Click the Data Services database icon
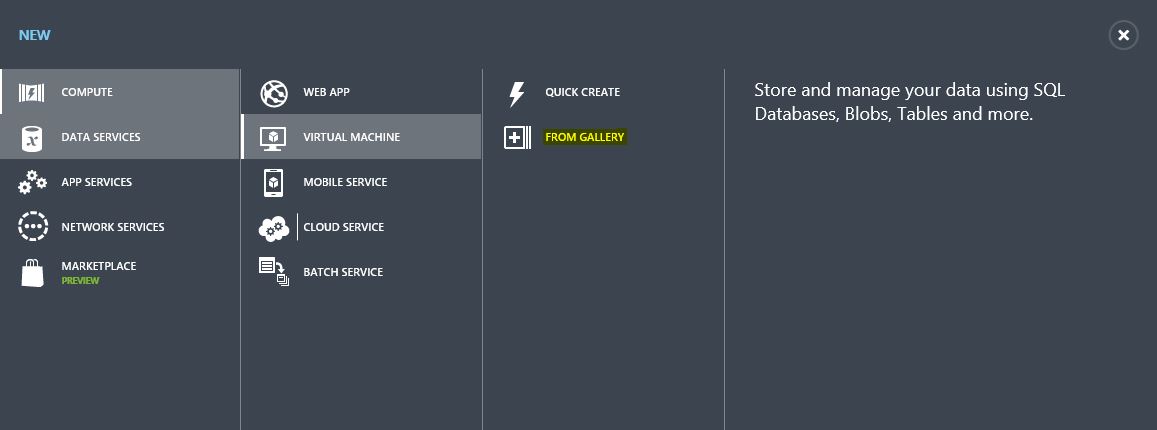The image size is (1157, 430). [x=32, y=137]
